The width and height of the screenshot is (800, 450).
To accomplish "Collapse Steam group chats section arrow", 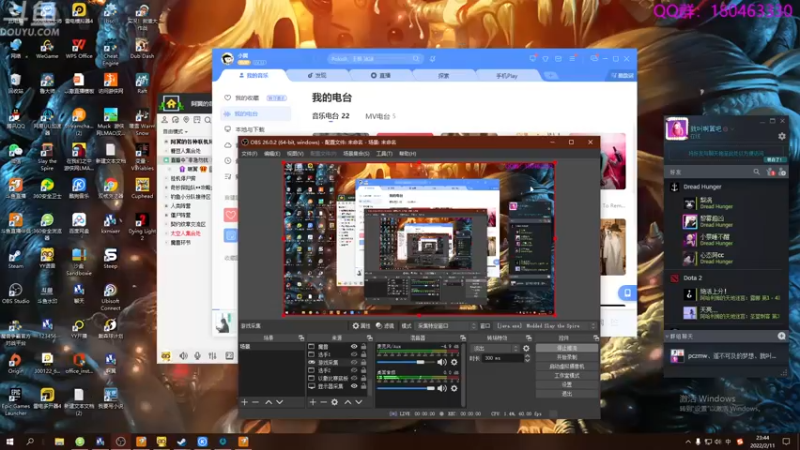I will click(667, 337).
